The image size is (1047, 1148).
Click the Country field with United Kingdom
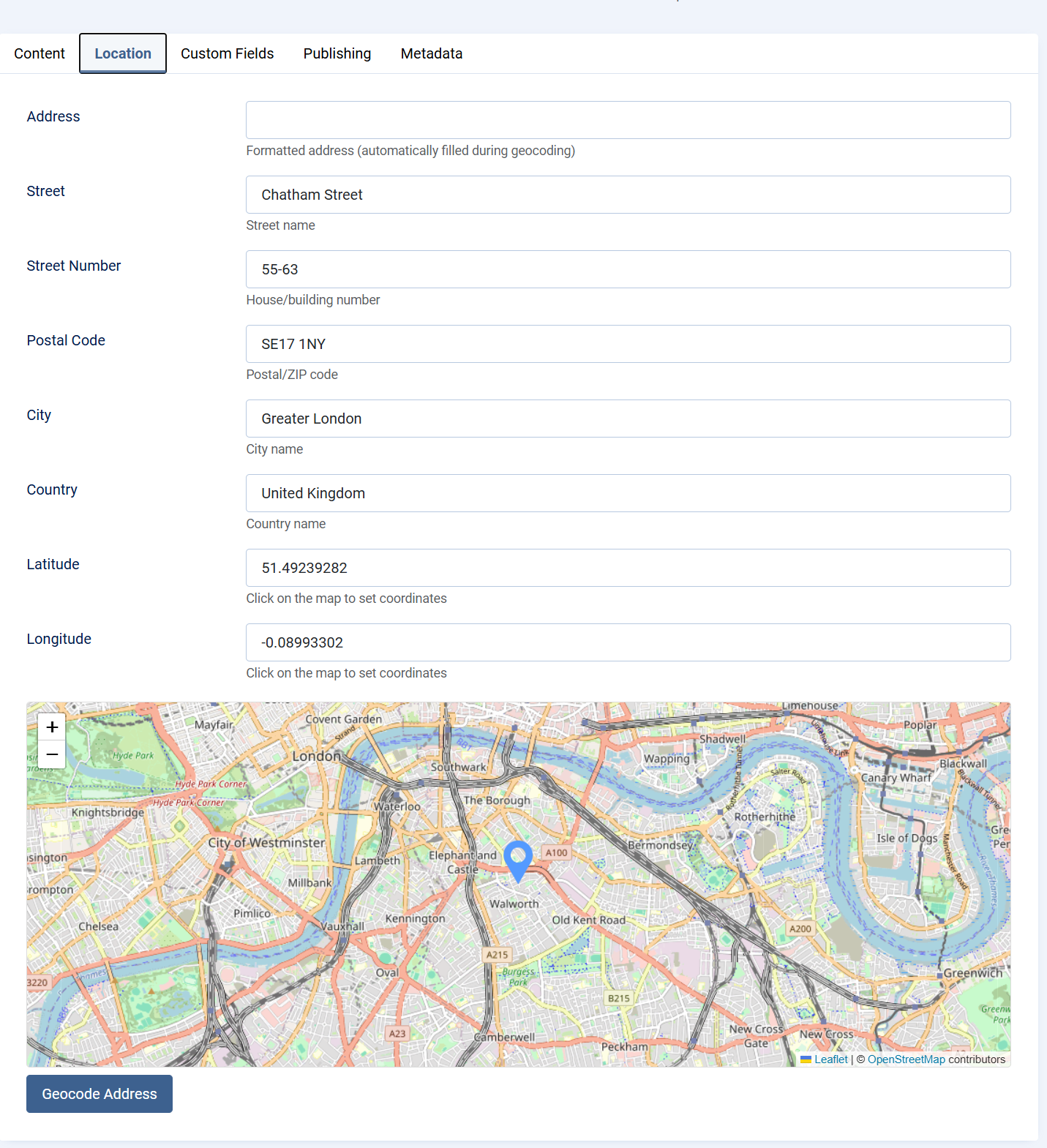coord(628,493)
